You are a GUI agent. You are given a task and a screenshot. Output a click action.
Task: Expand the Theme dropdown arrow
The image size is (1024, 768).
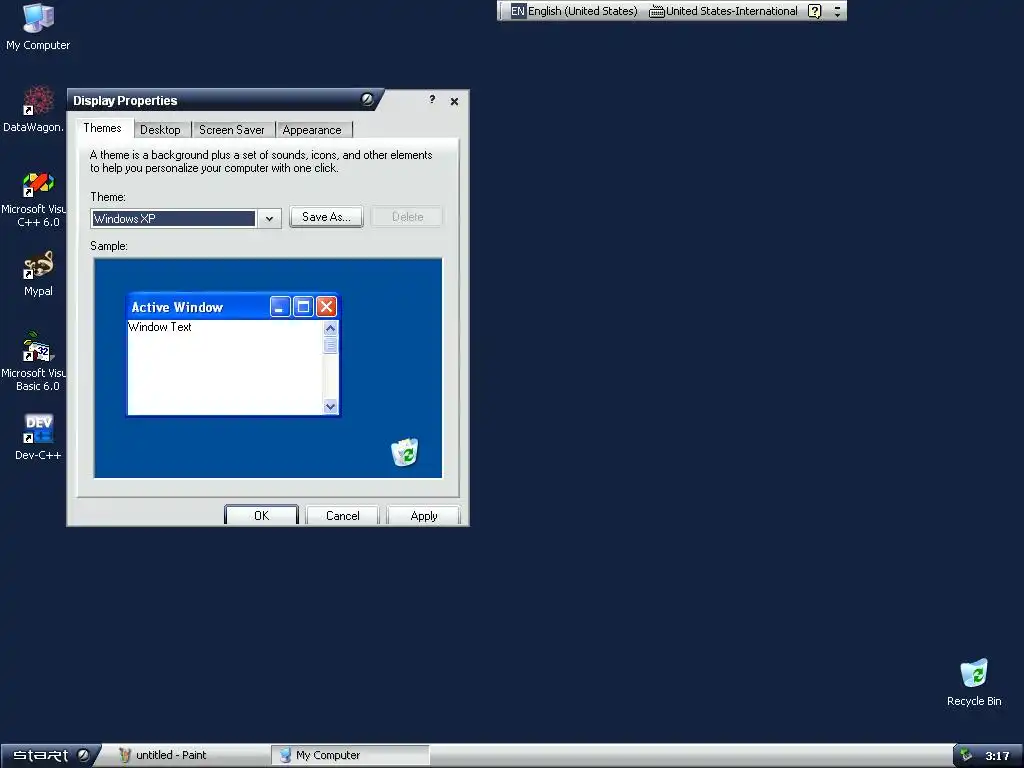pos(269,219)
